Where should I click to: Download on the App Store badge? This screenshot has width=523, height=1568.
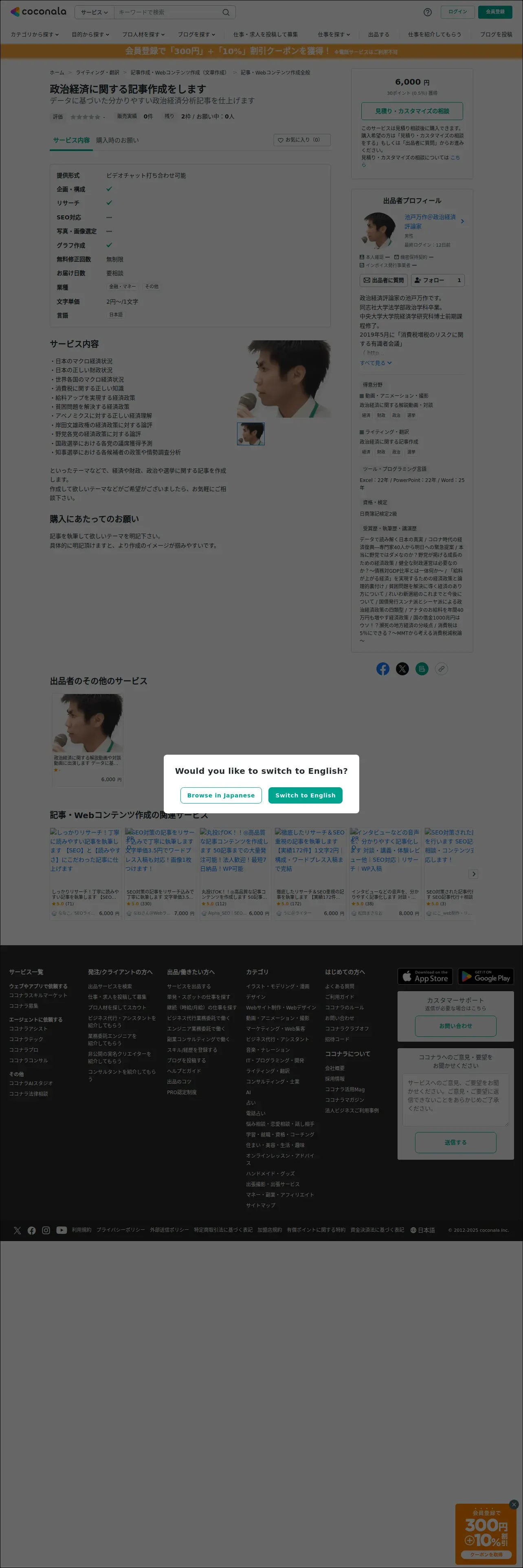pos(426,977)
